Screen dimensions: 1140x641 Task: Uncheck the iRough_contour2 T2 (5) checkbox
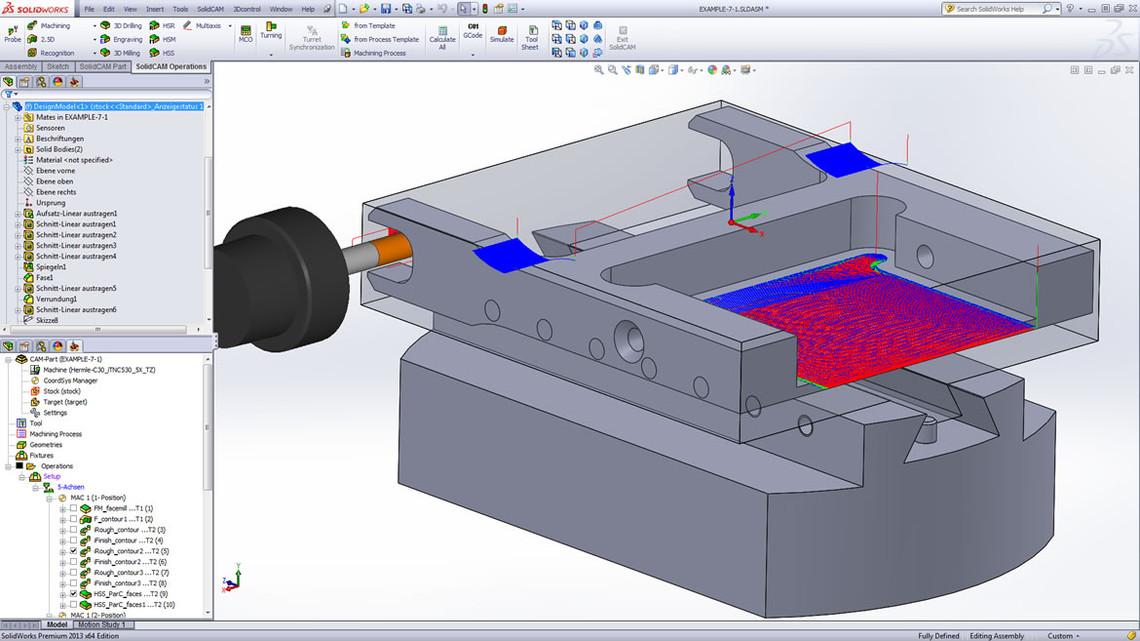(73, 551)
